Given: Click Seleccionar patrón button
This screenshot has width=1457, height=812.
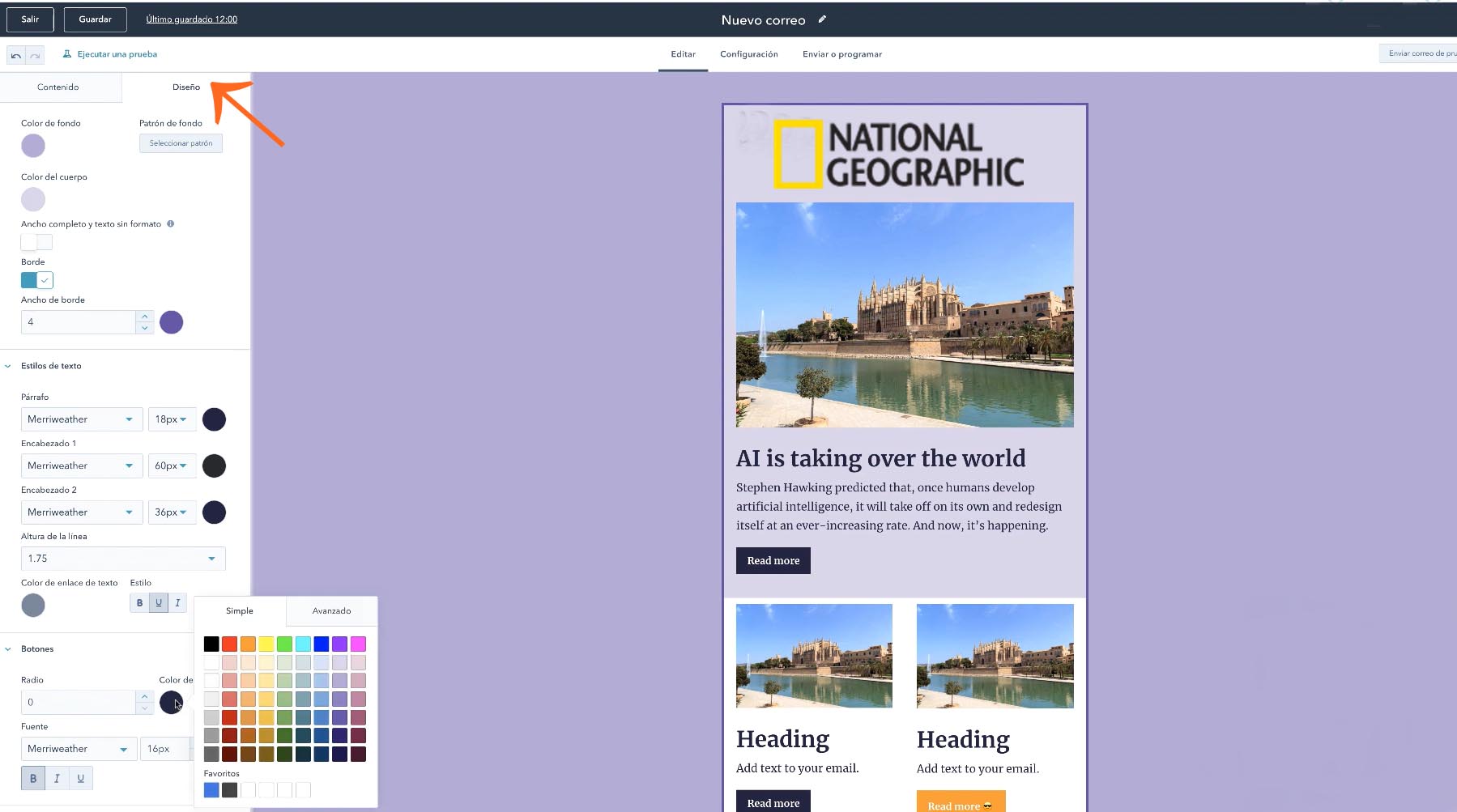Looking at the screenshot, I should pyautogui.click(x=181, y=143).
